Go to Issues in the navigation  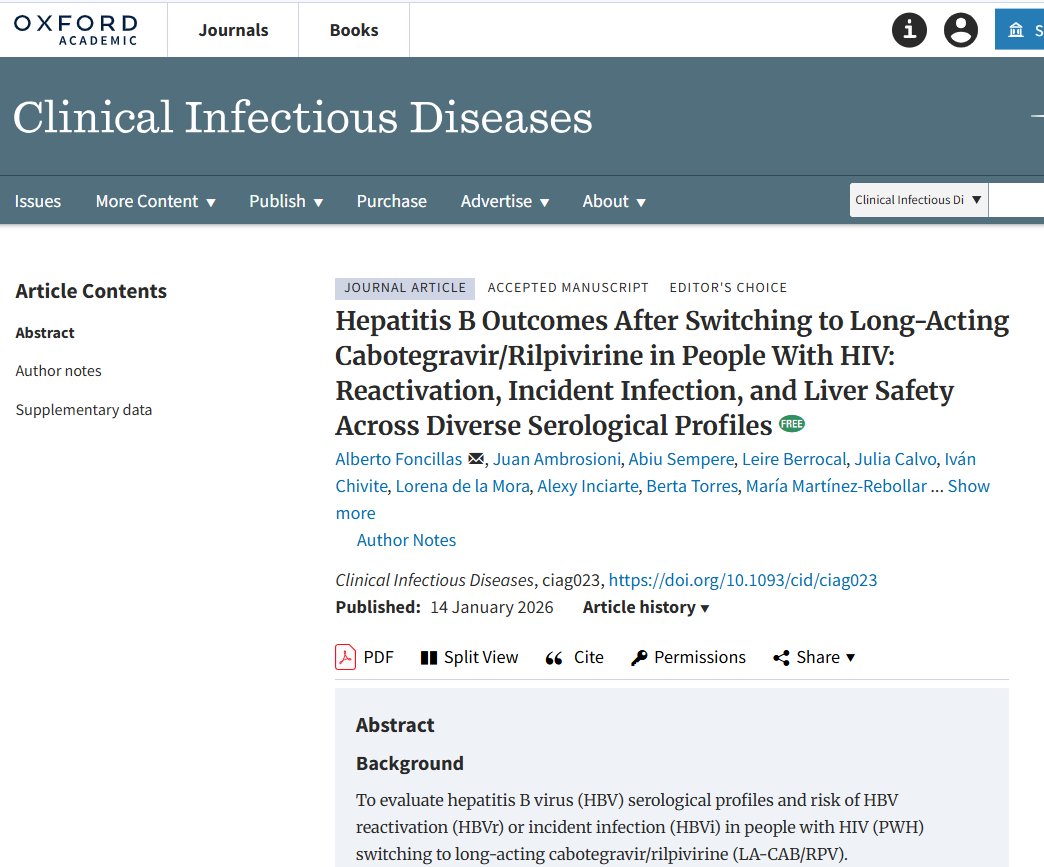(x=37, y=201)
